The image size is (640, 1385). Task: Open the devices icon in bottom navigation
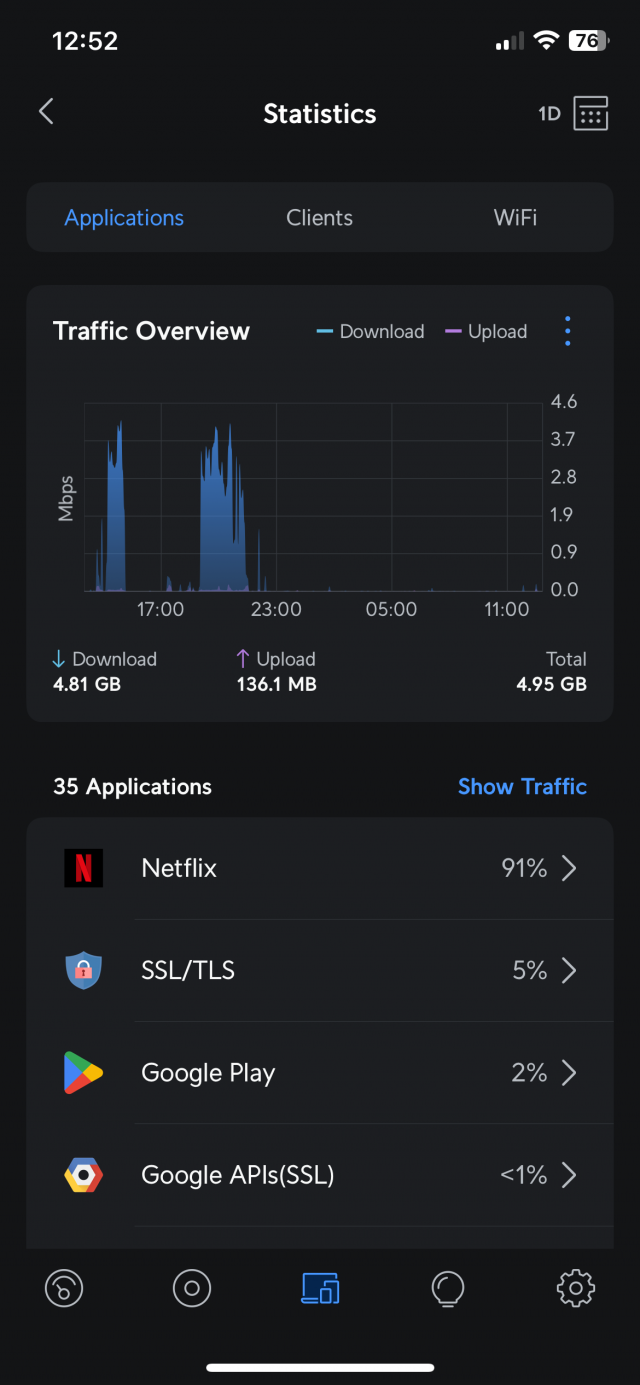point(320,1288)
